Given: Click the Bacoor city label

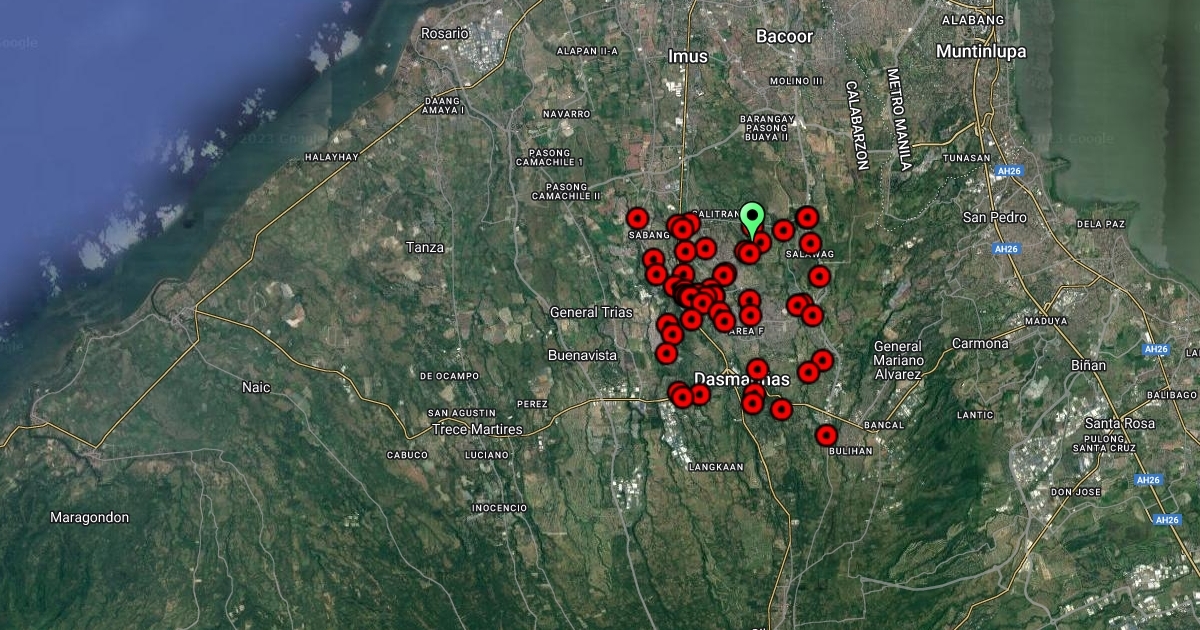Looking at the screenshot, I should point(784,37).
